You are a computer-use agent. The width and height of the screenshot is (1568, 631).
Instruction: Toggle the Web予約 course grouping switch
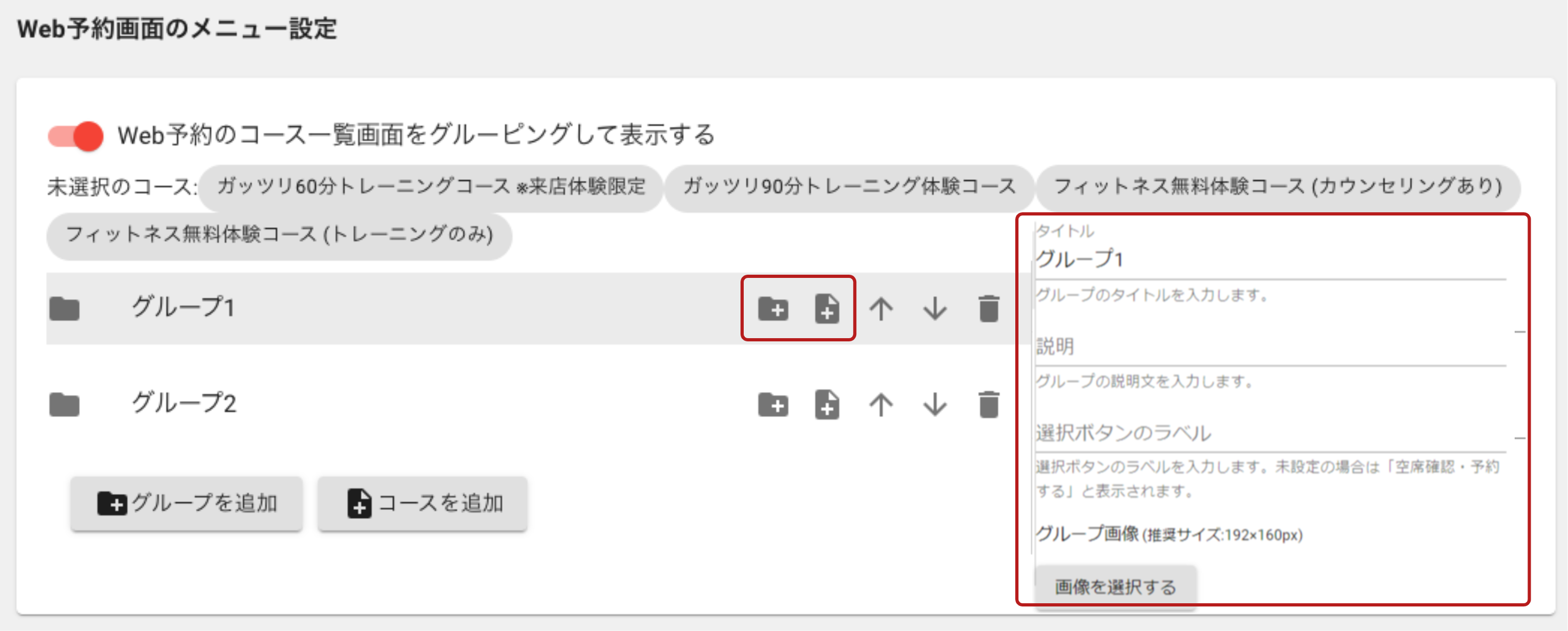click(75, 135)
